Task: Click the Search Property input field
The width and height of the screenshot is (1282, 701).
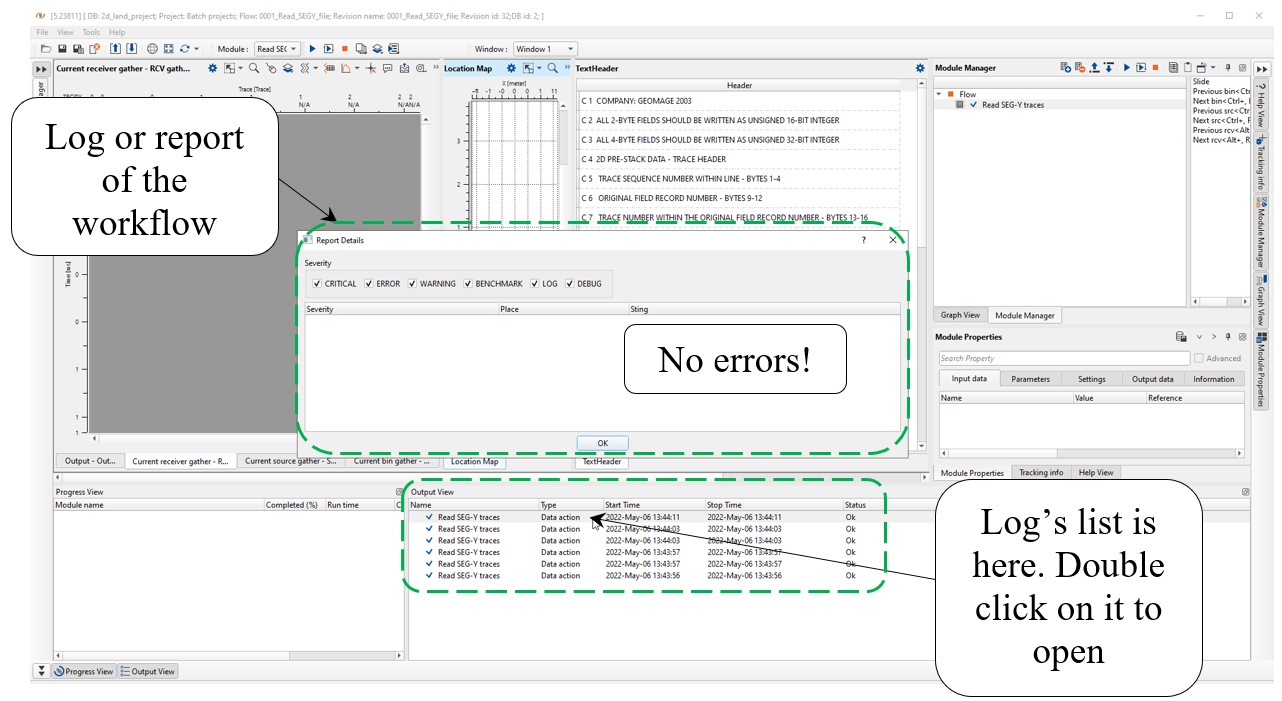Action: pyautogui.click(x=1064, y=358)
